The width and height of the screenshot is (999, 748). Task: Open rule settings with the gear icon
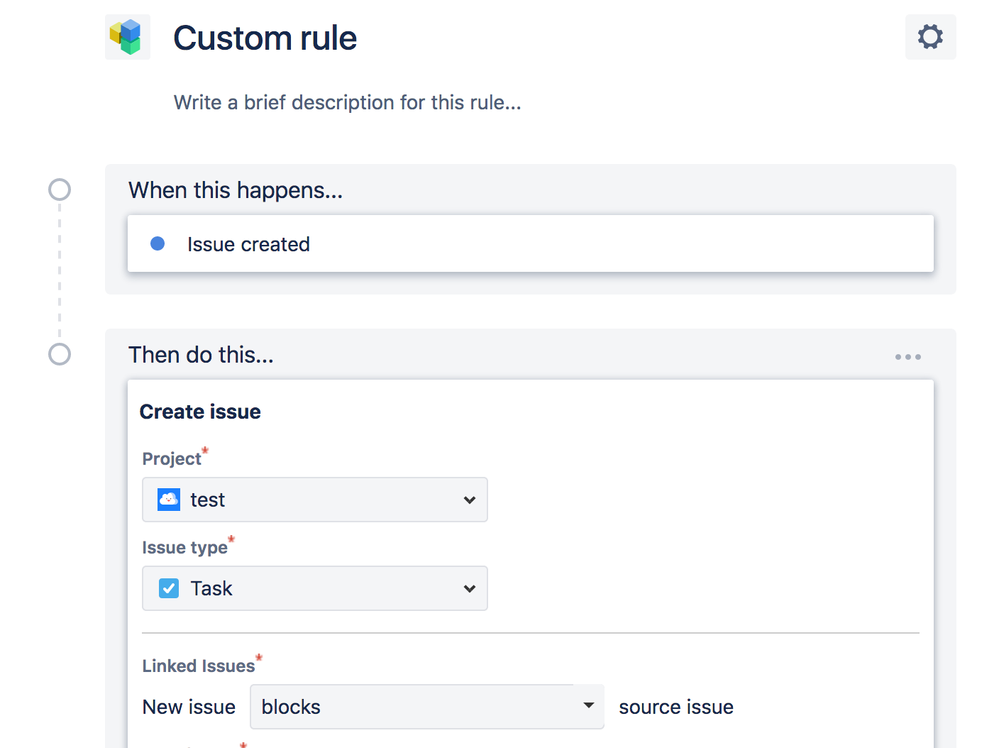pos(930,37)
